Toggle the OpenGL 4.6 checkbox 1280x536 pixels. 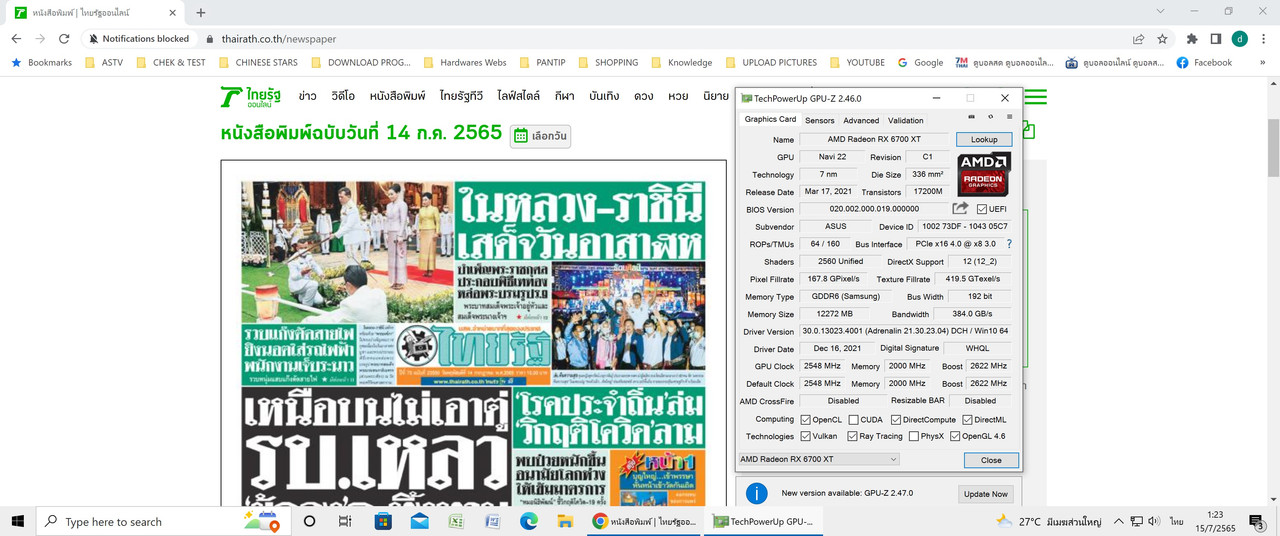pos(955,436)
